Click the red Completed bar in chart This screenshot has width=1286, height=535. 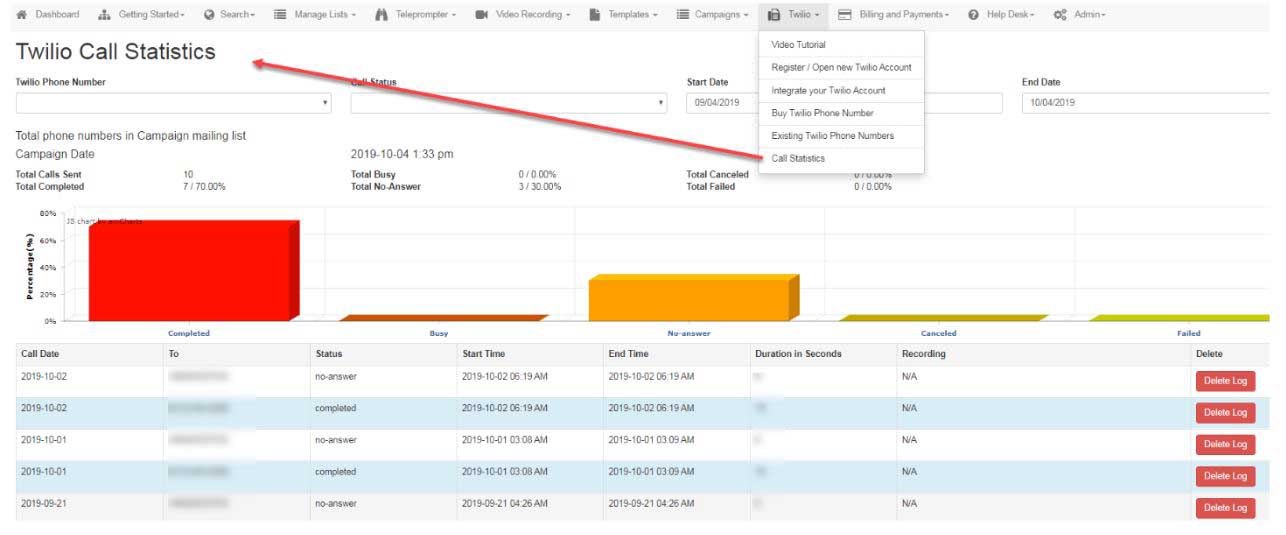pos(190,272)
